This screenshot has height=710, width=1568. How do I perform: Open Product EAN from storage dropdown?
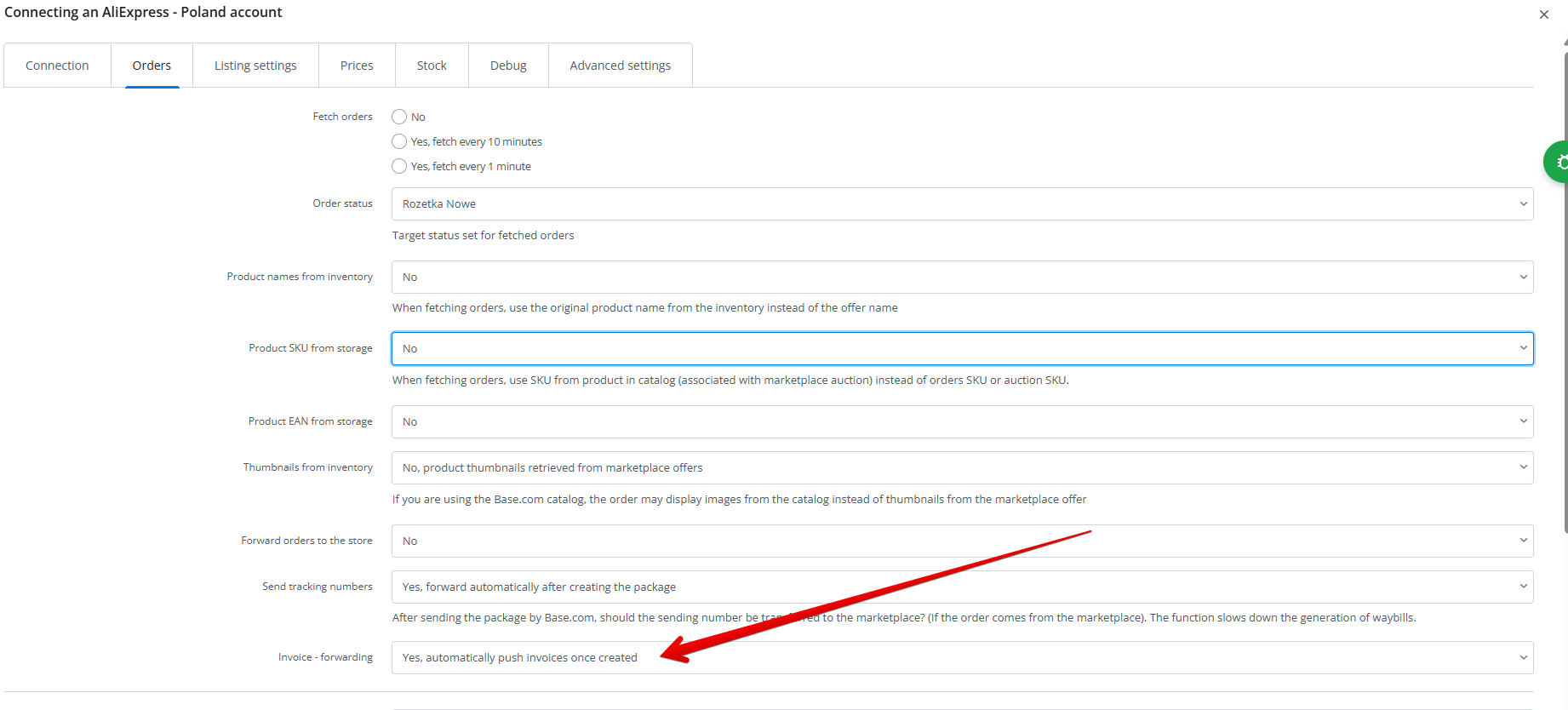[962, 422]
